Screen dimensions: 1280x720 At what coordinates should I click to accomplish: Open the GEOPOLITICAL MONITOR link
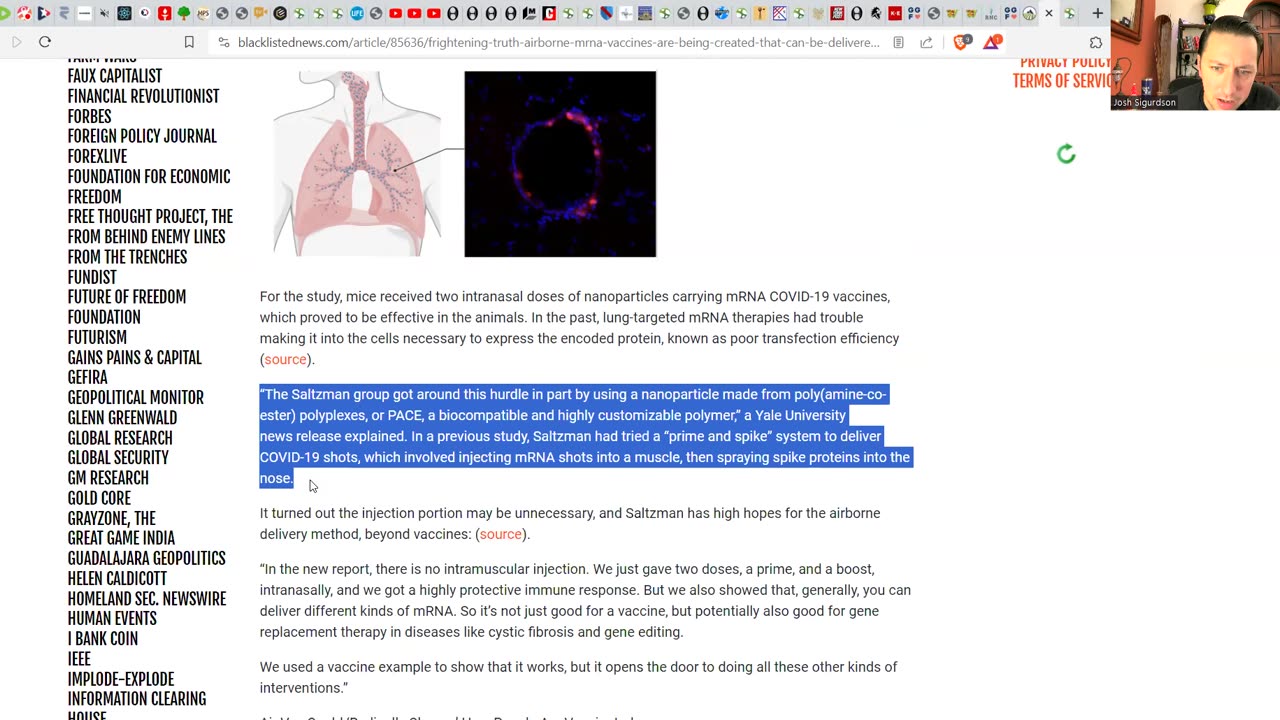[135, 397]
